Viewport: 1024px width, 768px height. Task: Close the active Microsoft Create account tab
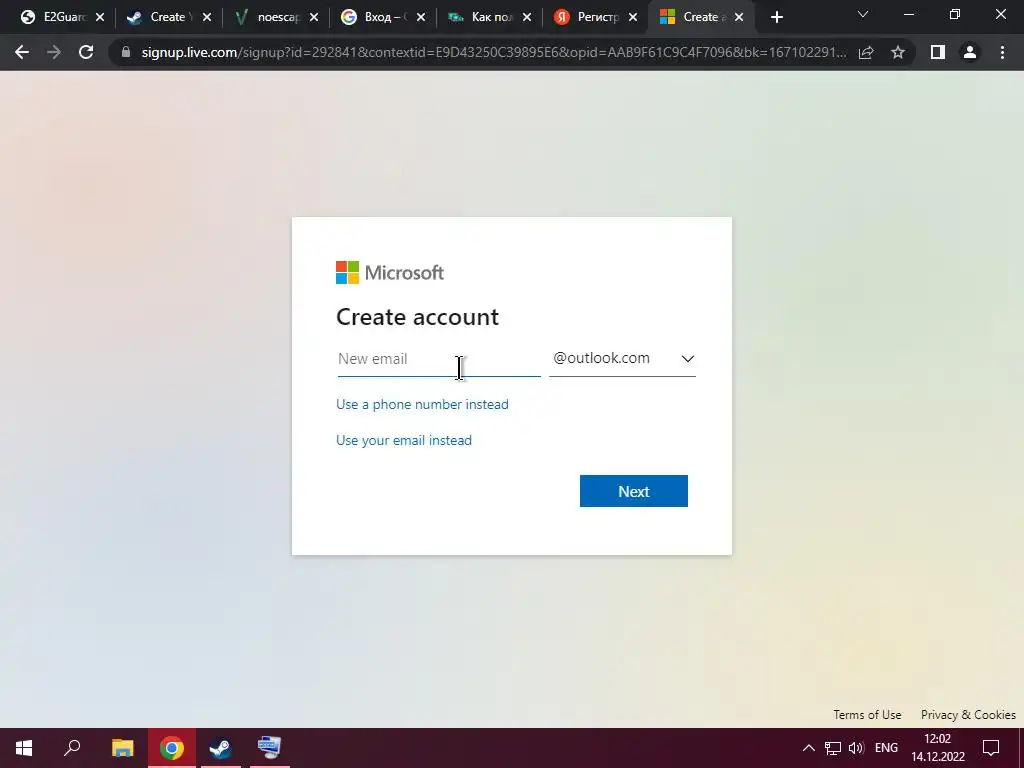[x=739, y=18]
